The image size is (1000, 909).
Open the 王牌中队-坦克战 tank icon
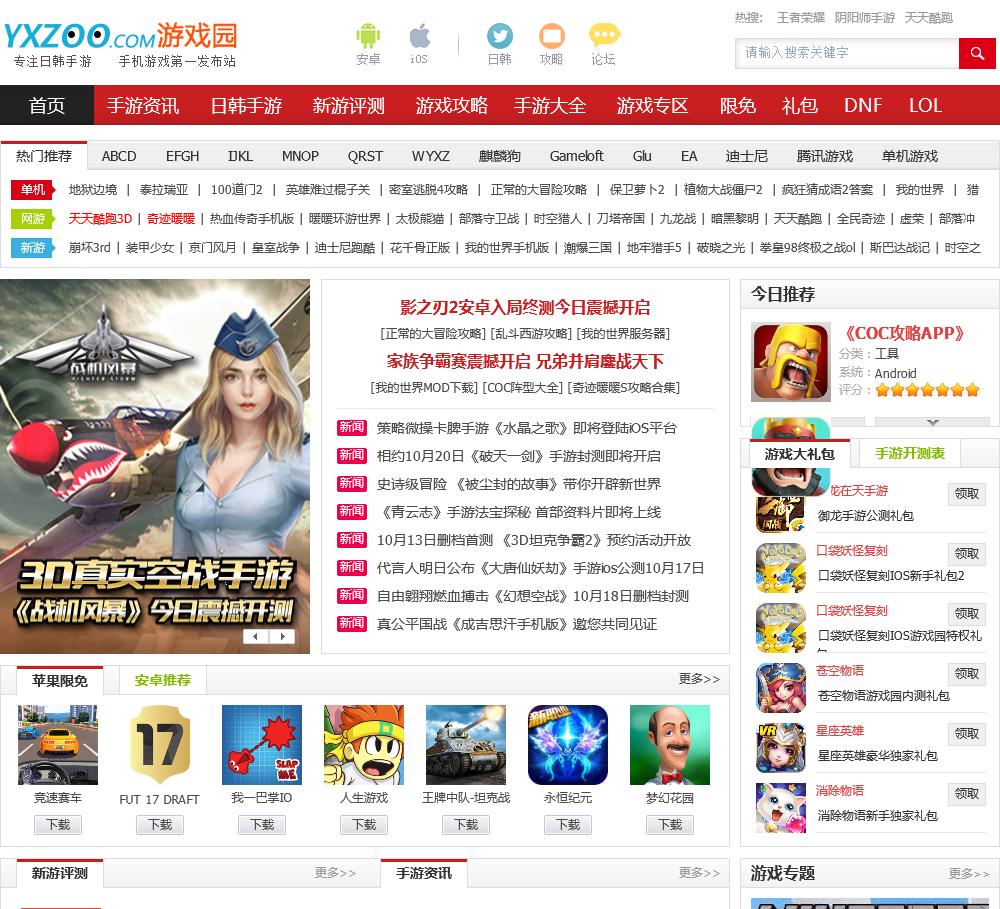[x=466, y=744]
